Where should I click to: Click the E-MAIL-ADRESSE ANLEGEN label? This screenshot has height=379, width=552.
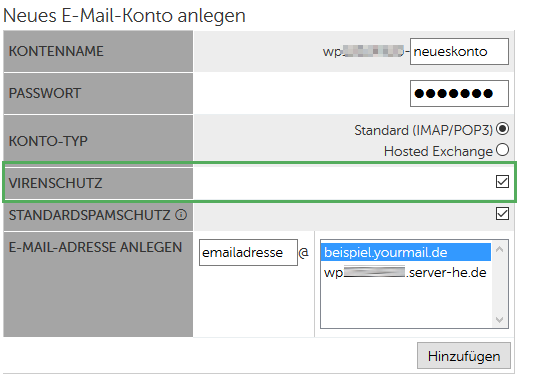[x=95, y=247]
